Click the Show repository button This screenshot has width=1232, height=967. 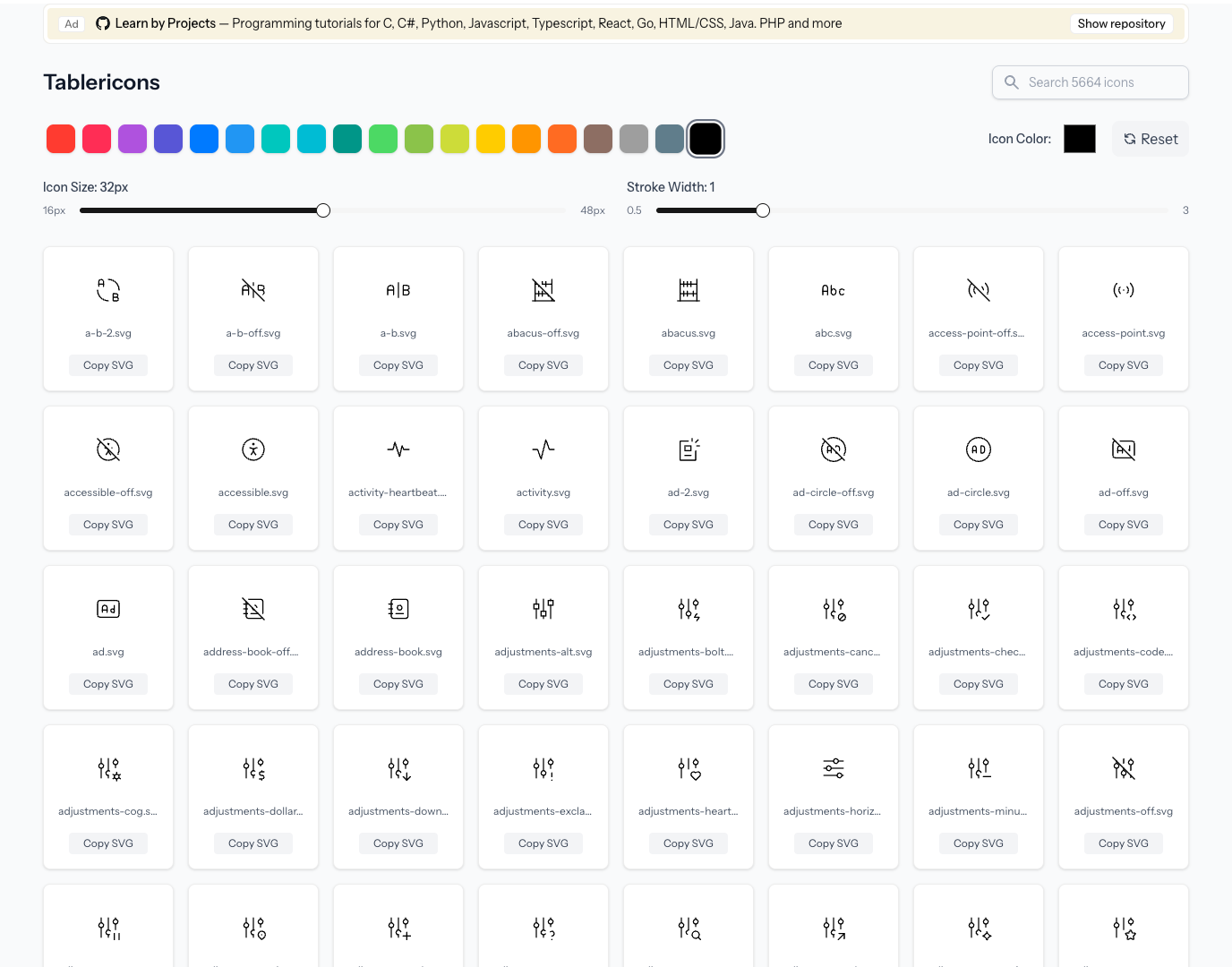pyautogui.click(x=1121, y=23)
